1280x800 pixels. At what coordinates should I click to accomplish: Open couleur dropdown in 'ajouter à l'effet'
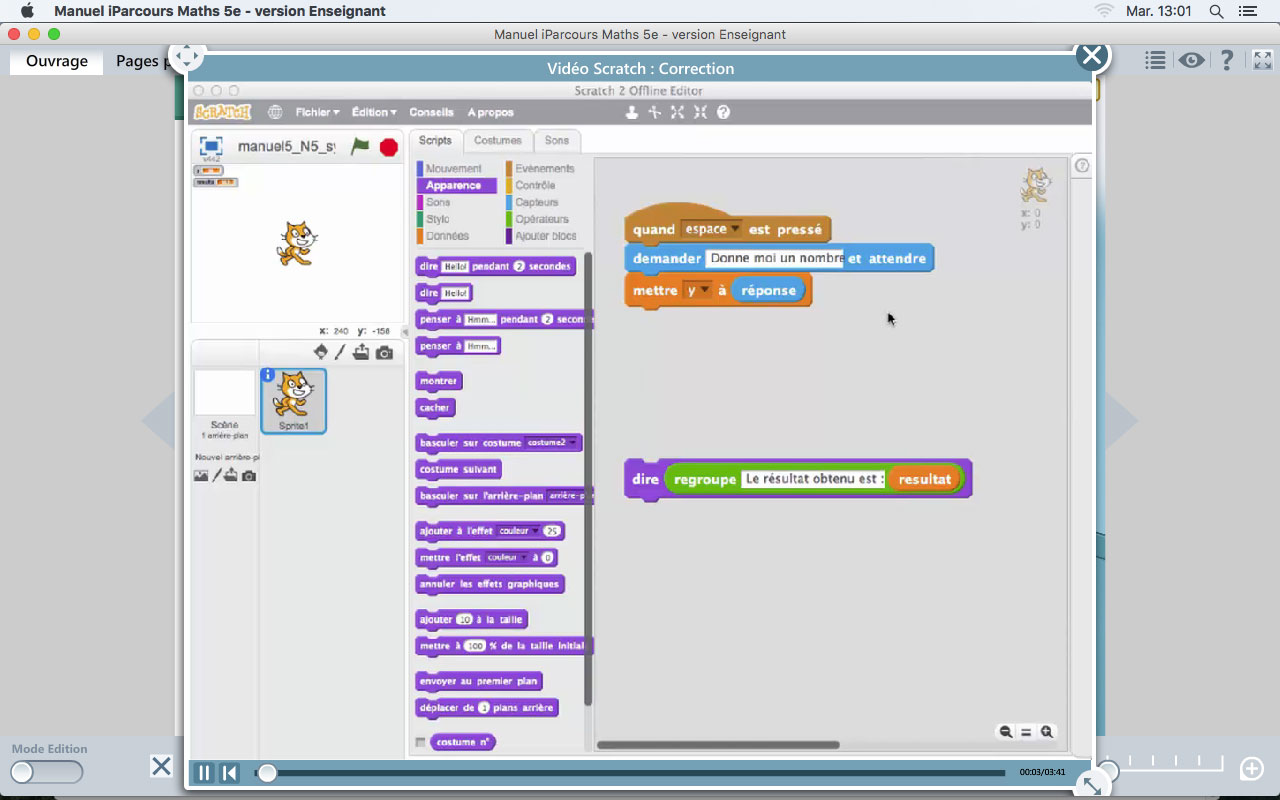[x=519, y=531]
